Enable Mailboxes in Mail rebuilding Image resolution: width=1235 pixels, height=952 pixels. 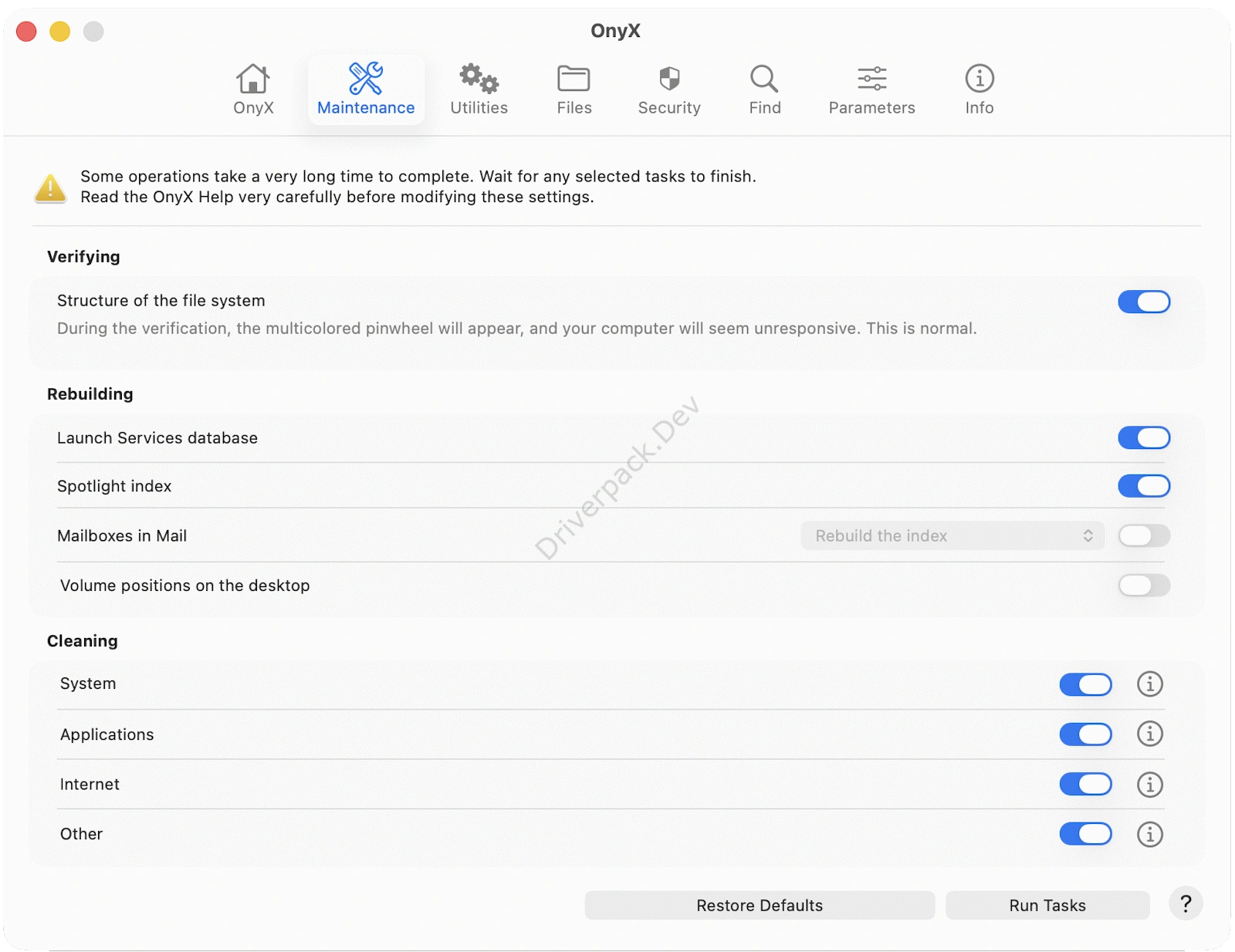pyautogui.click(x=1144, y=535)
